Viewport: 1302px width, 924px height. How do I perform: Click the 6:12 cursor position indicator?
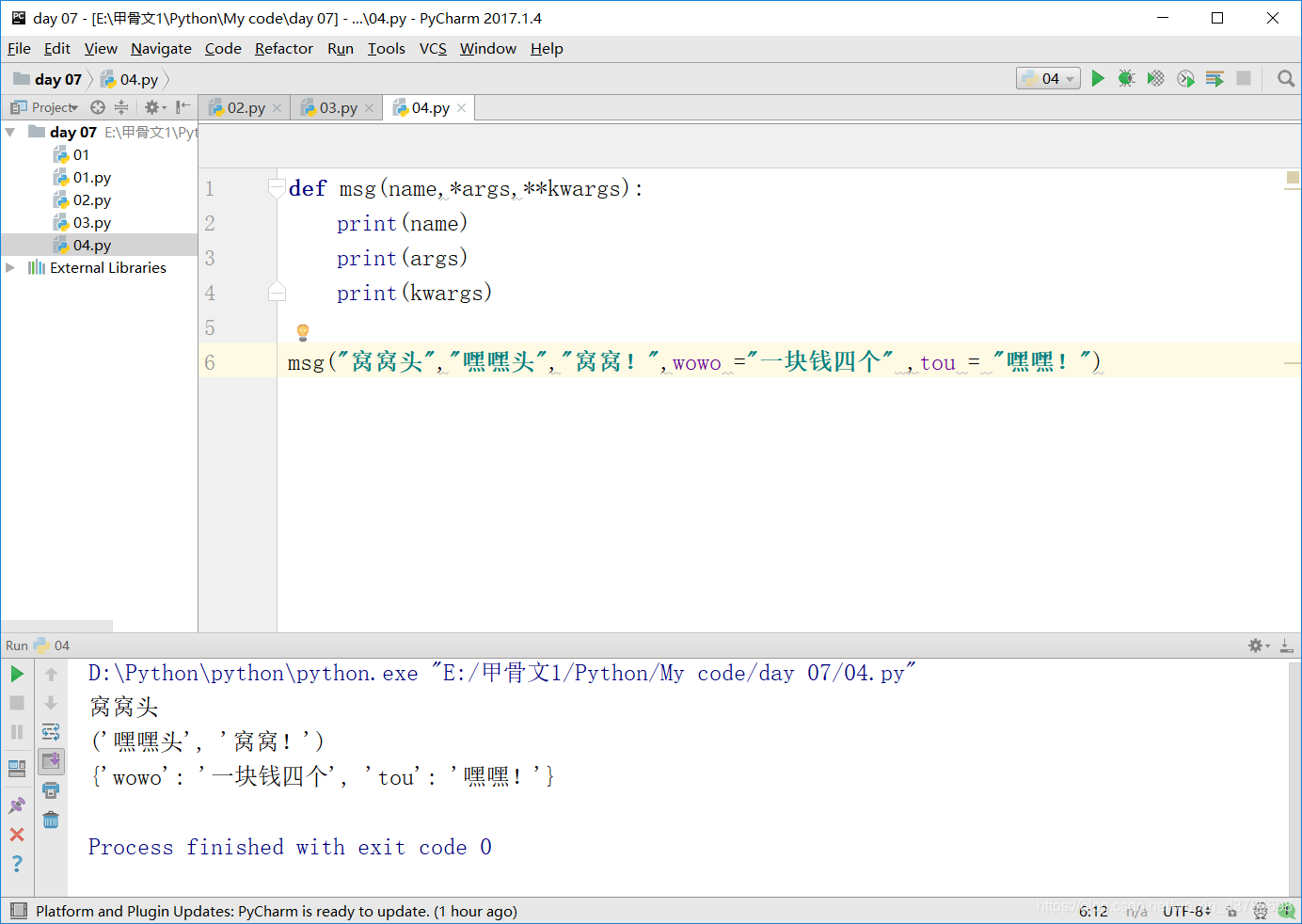(x=1093, y=911)
